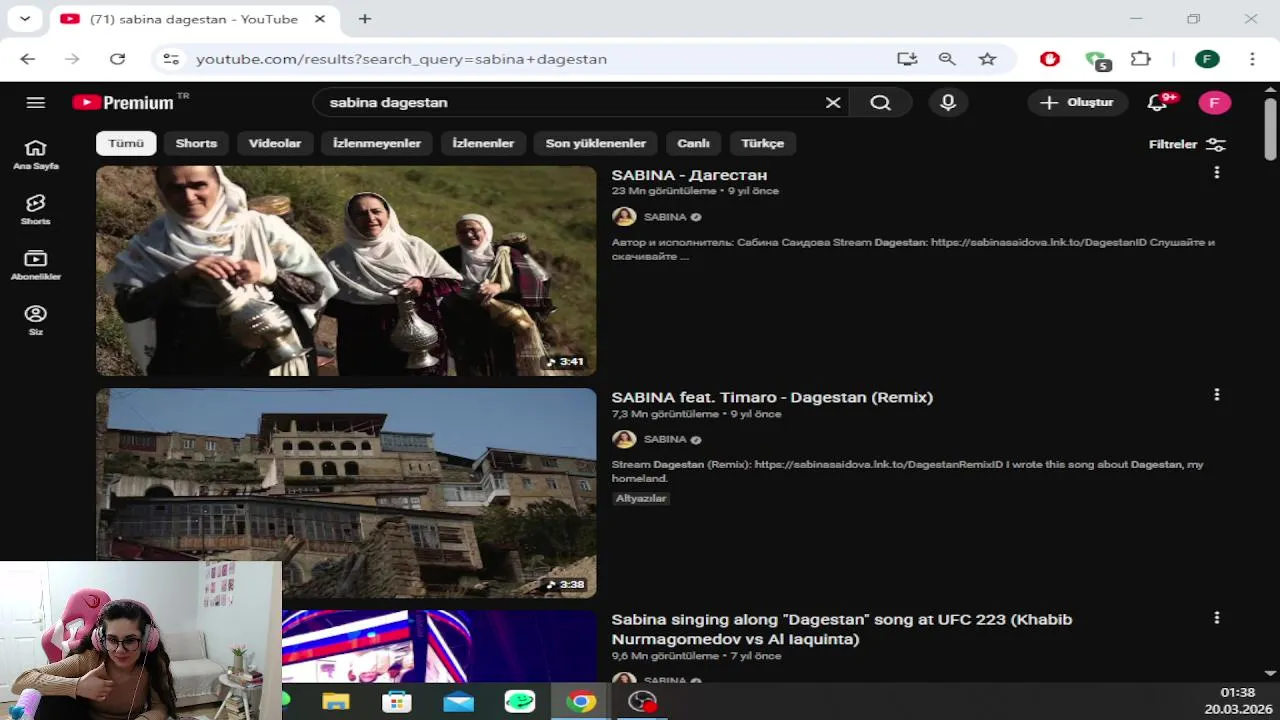Open the Chrome profile F avatar
Image resolution: width=1280 pixels, height=720 pixels.
[x=1207, y=59]
